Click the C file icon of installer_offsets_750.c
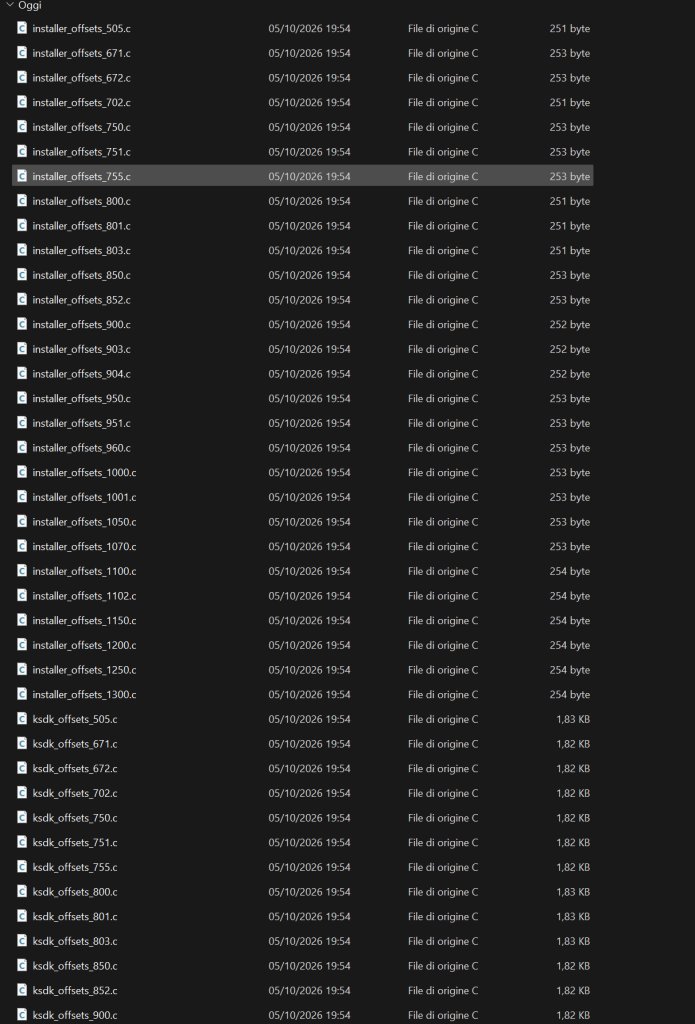This screenshot has height=1024, width=695. pos(22,127)
